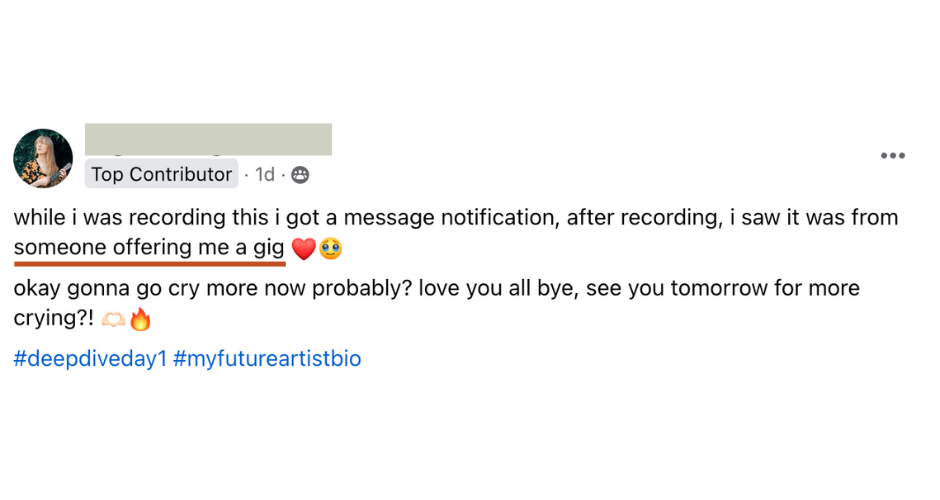
Task: Click the Top Contributor badge
Action: point(162,174)
